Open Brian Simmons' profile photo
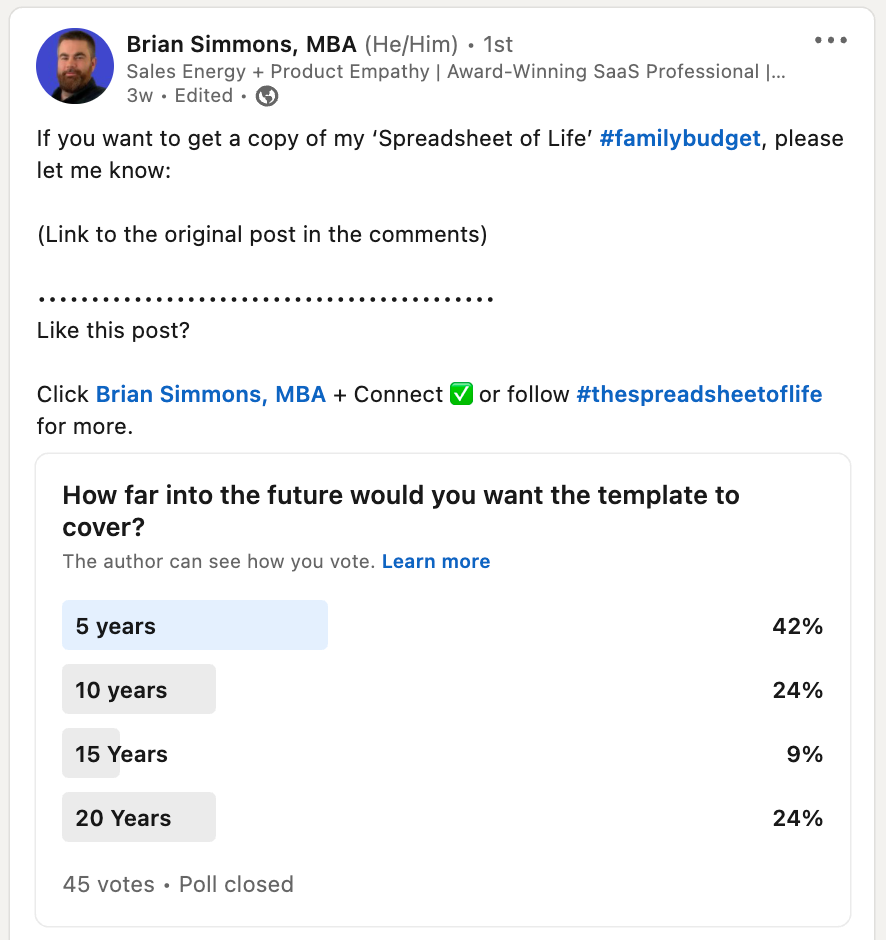 tap(74, 66)
